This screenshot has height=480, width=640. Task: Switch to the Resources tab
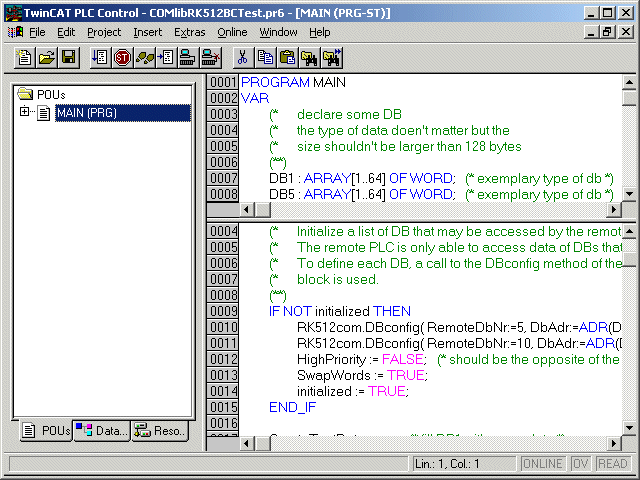pos(160,431)
